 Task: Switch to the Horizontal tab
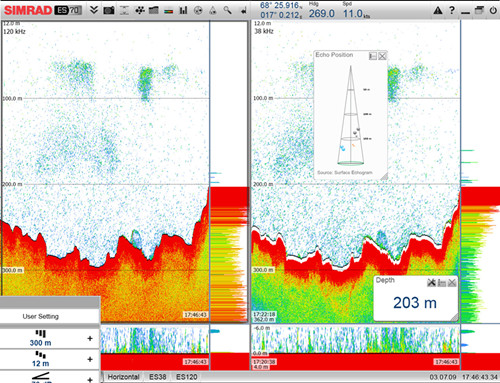tap(123, 377)
